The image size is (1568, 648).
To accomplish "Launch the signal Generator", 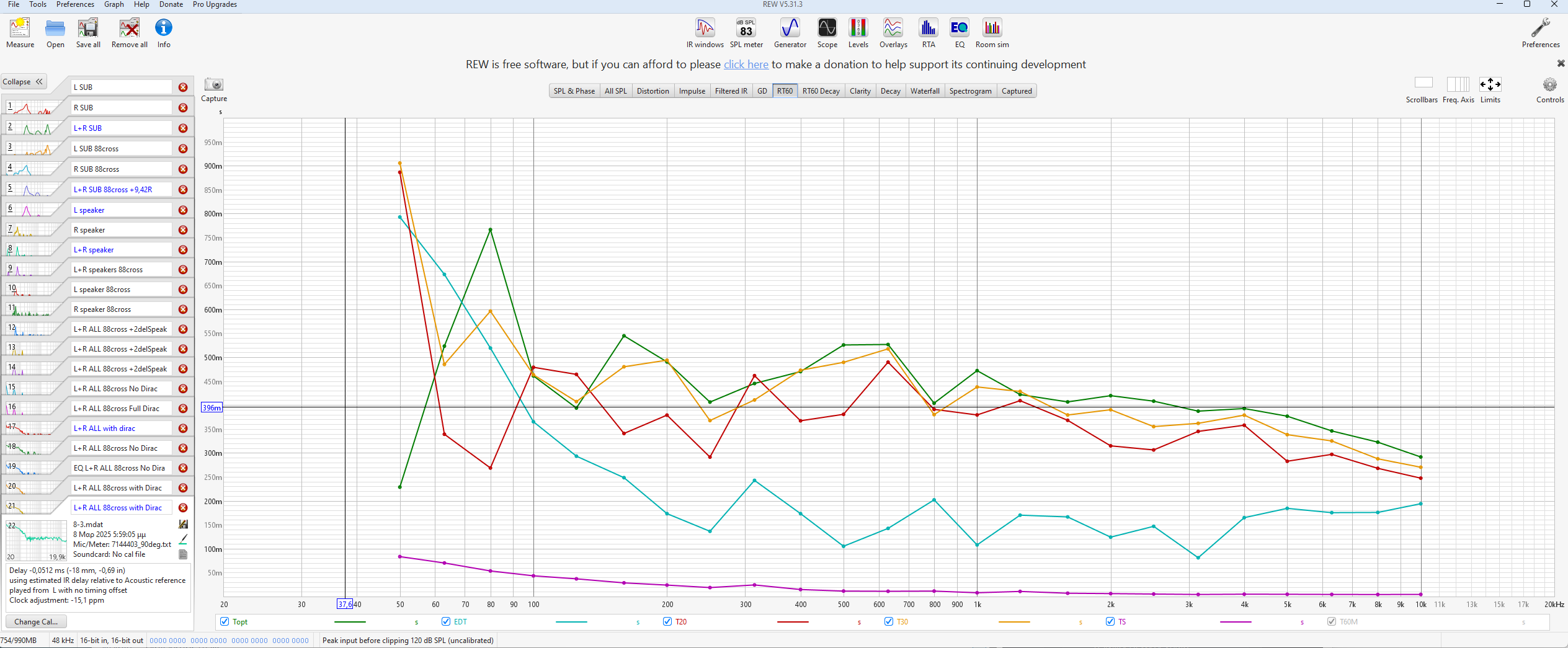I will (790, 28).
